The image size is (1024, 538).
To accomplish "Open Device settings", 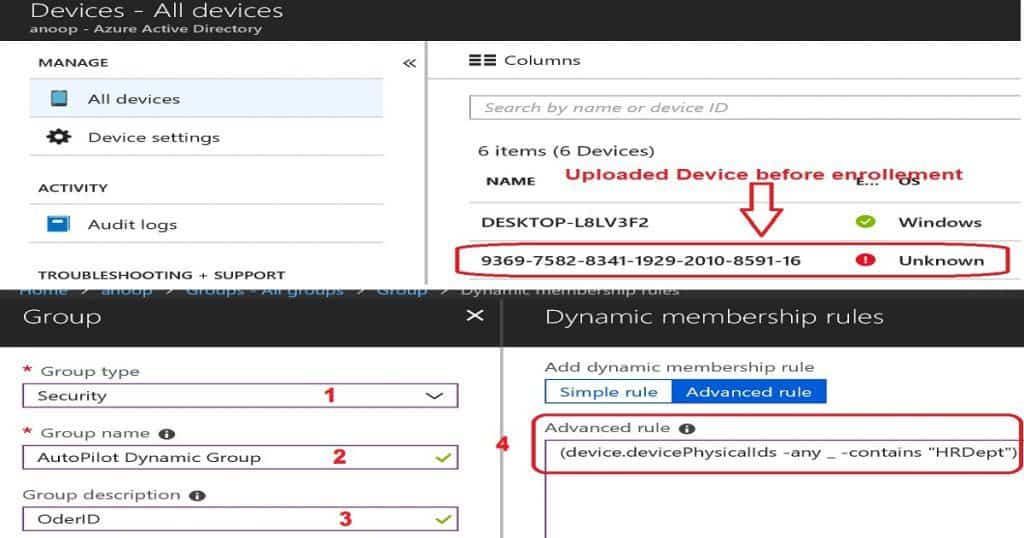I will tap(206, 137).
